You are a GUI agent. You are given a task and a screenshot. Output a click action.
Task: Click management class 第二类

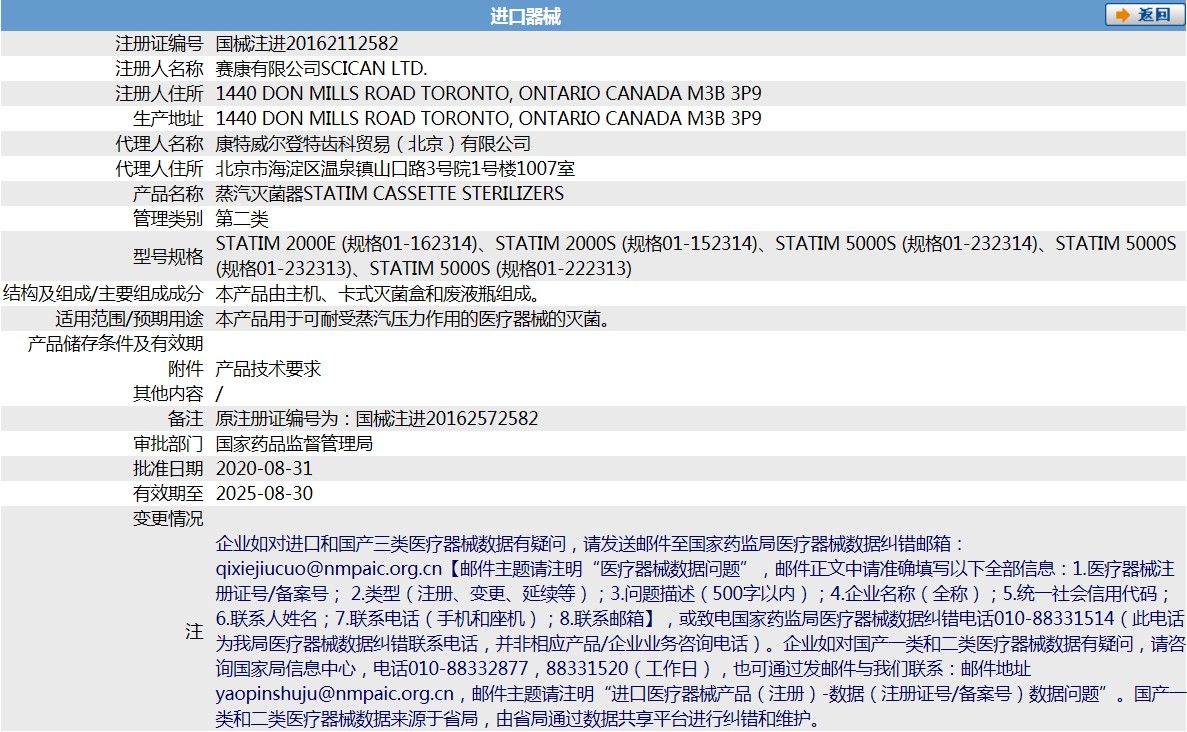pyautogui.click(x=240, y=218)
